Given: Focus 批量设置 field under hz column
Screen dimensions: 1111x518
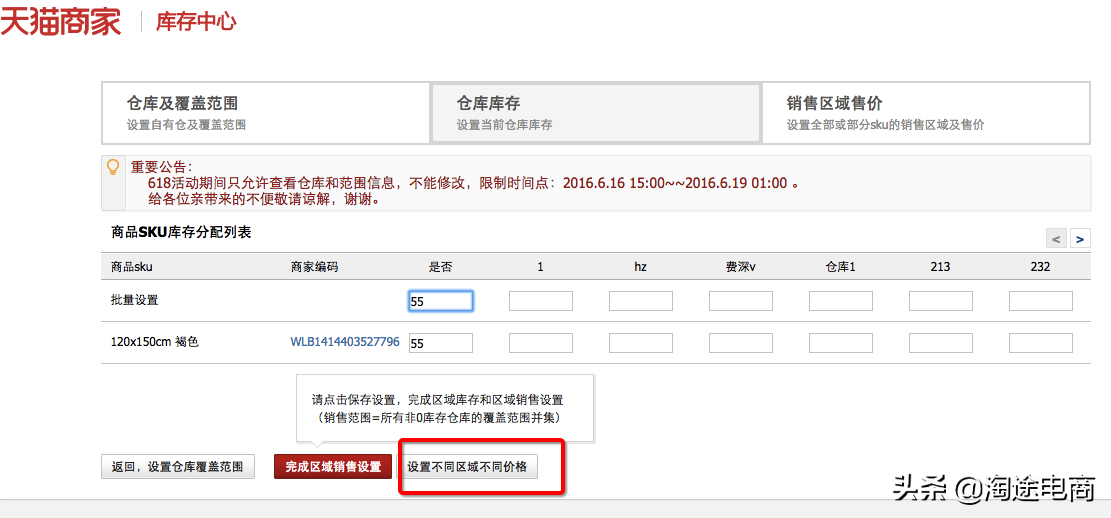Looking at the screenshot, I should [641, 301].
